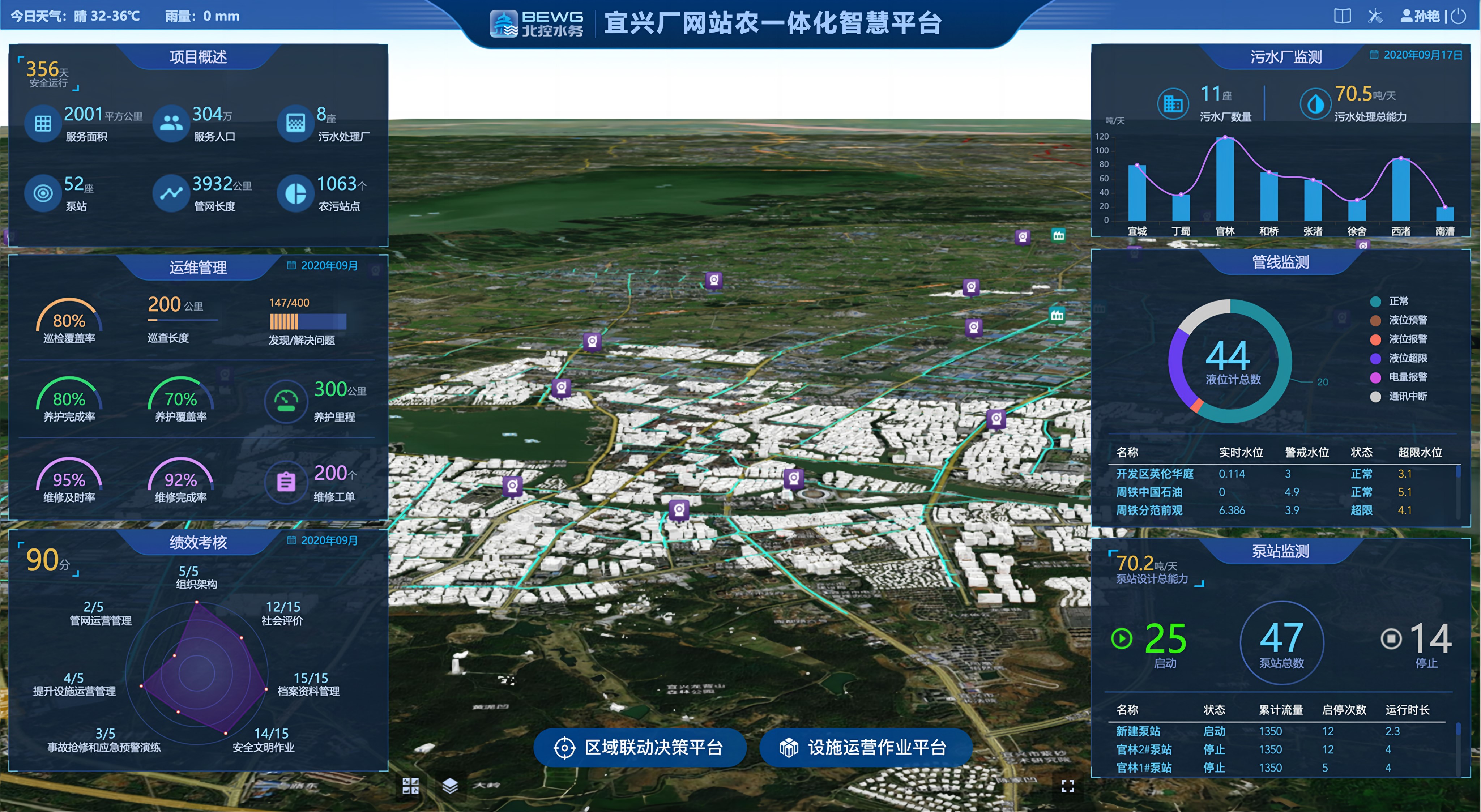Toggle fullscreen map view icon

pos(1068,786)
